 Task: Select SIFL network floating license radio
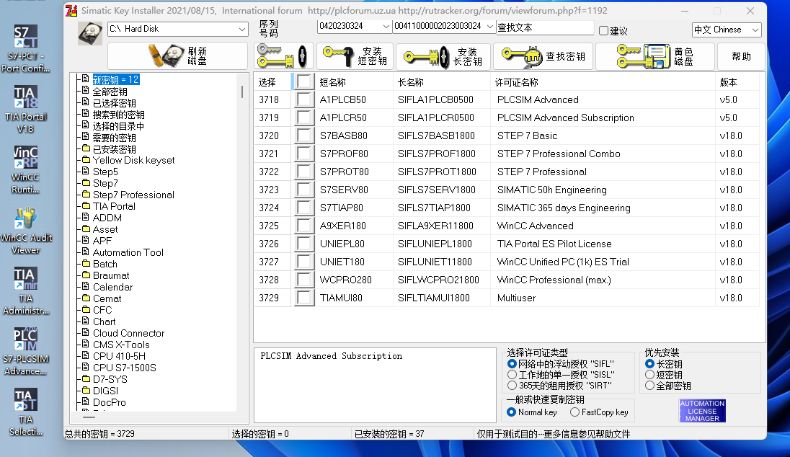click(512, 364)
